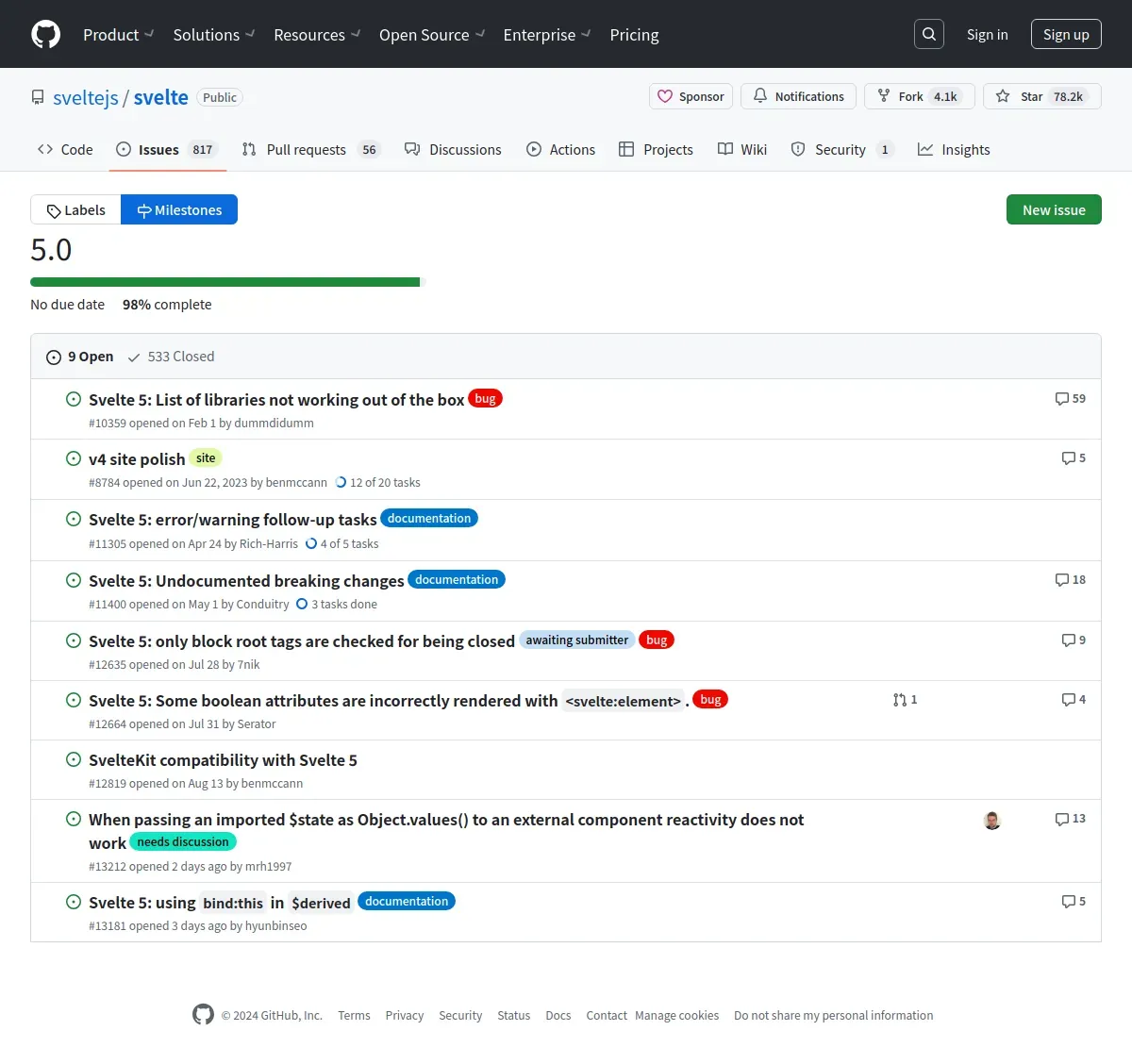Click the 'bug' label on libraries issue
Image resolution: width=1132 pixels, height=1064 pixels.
pyautogui.click(x=485, y=399)
